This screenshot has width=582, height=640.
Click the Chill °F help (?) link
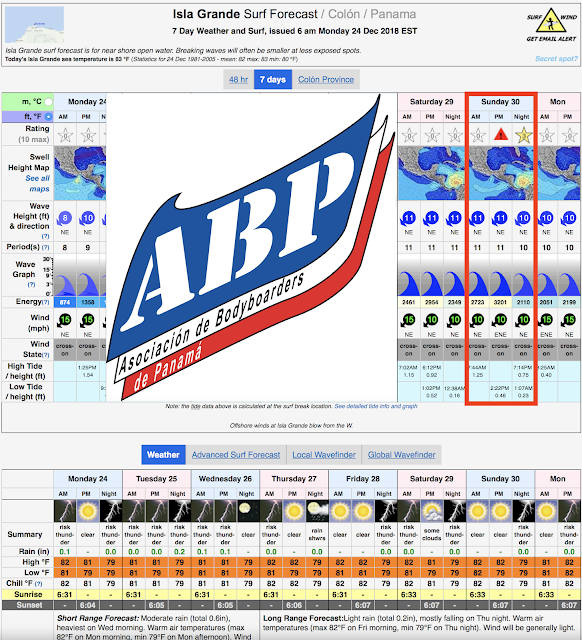38,584
